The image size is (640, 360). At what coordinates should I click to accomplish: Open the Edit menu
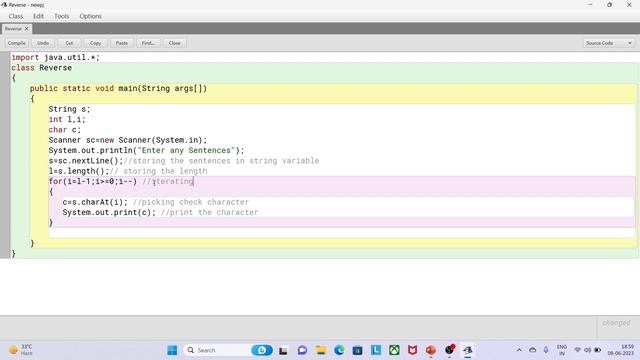click(x=38, y=16)
